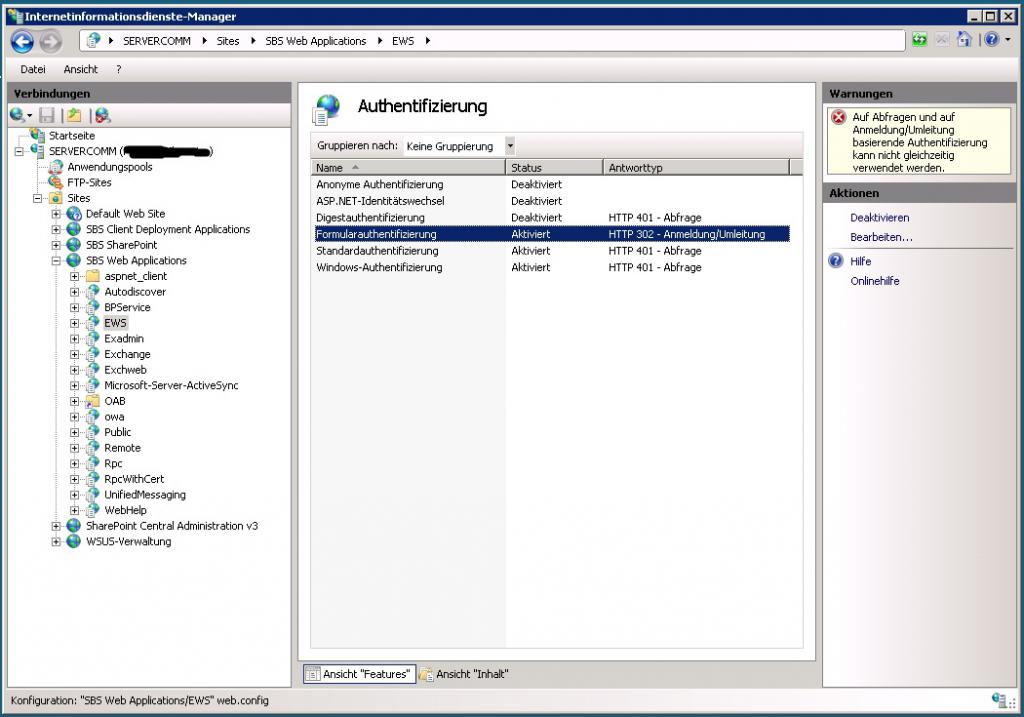Click the Save icon in Verbindungen toolbar
This screenshot has width=1024, height=717.
[x=47, y=116]
